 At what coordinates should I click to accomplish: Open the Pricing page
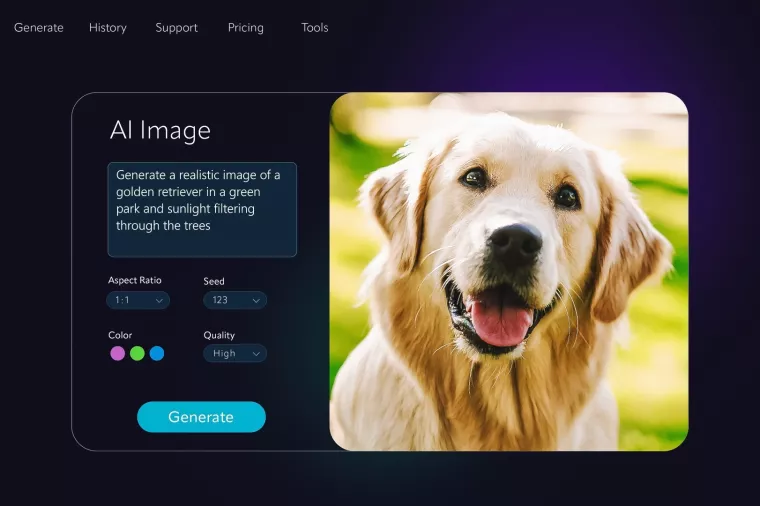click(246, 28)
